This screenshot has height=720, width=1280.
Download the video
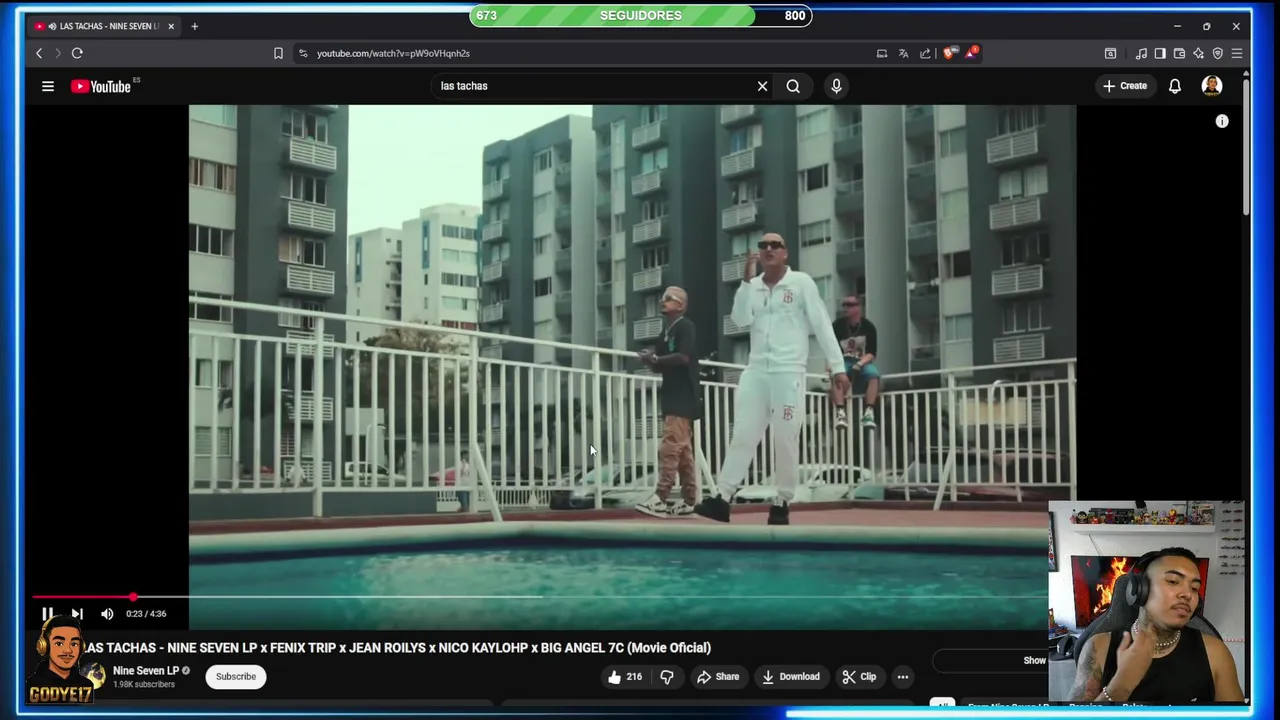(790, 677)
